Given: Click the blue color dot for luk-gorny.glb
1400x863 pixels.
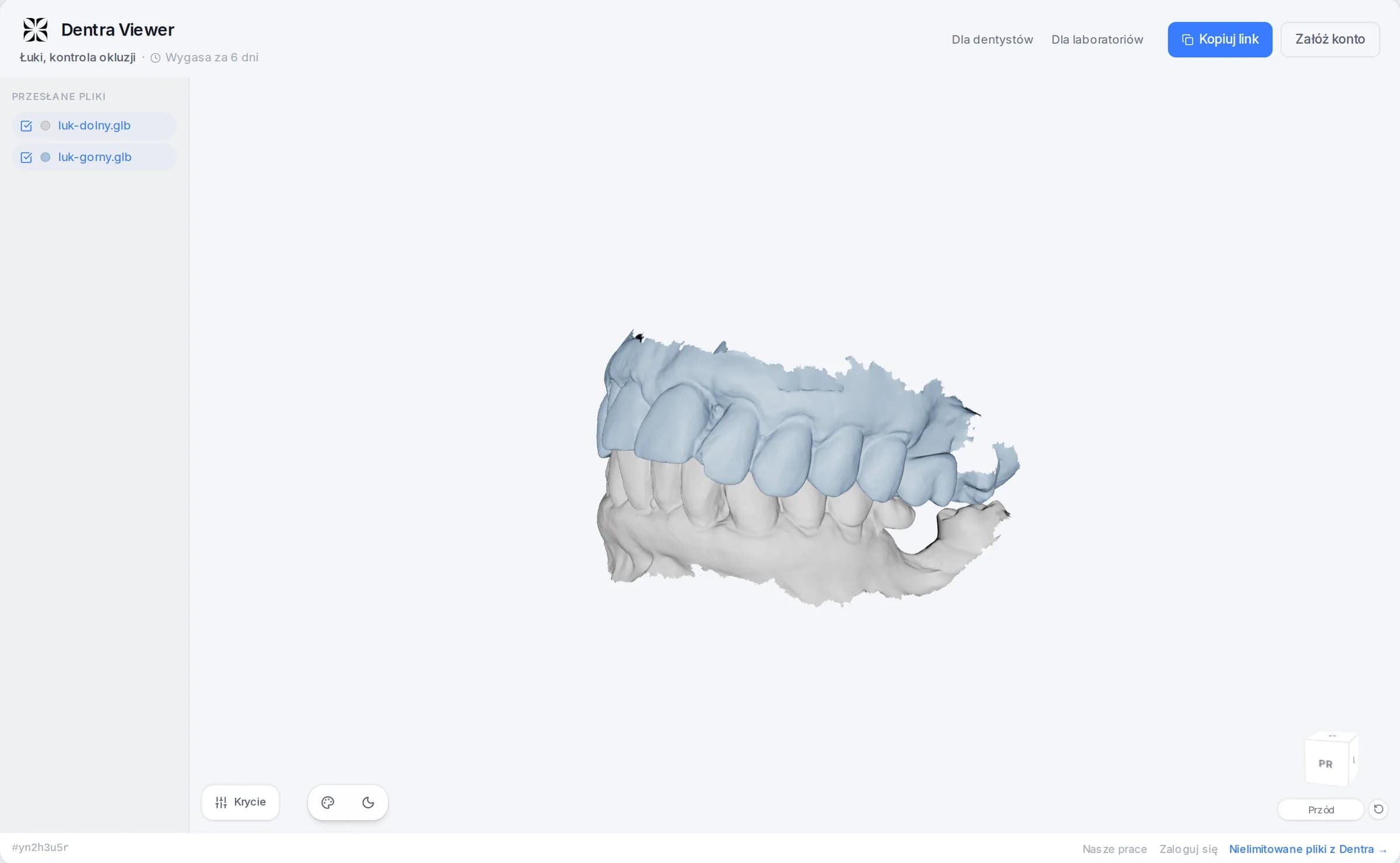Looking at the screenshot, I should pyautogui.click(x=45, y=157).
